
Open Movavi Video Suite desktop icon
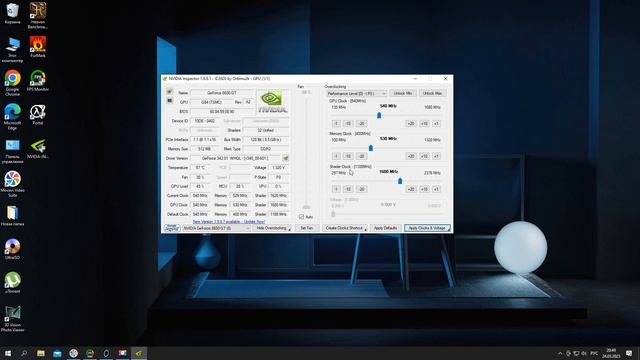pyautogui.click(x=12, y=184)
